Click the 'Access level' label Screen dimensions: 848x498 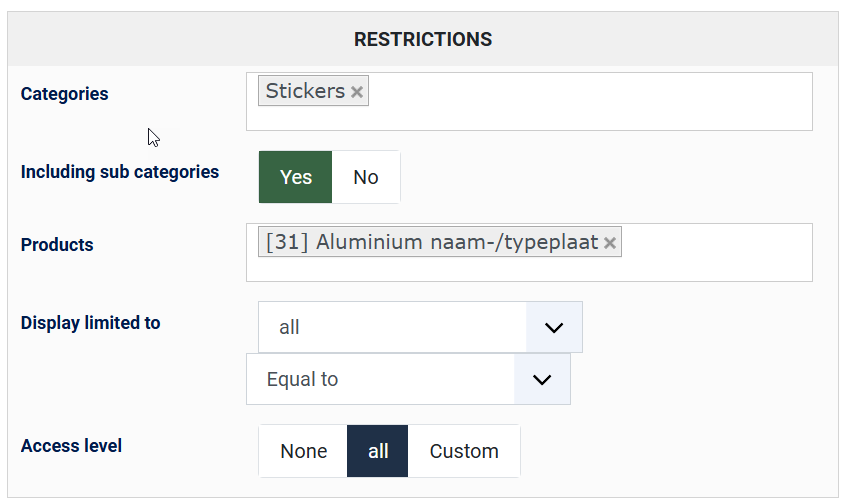tap(71, 446)
